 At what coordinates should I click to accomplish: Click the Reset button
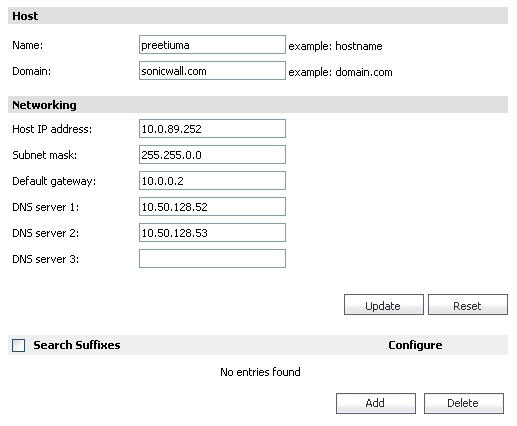click(x=468, y=305)
